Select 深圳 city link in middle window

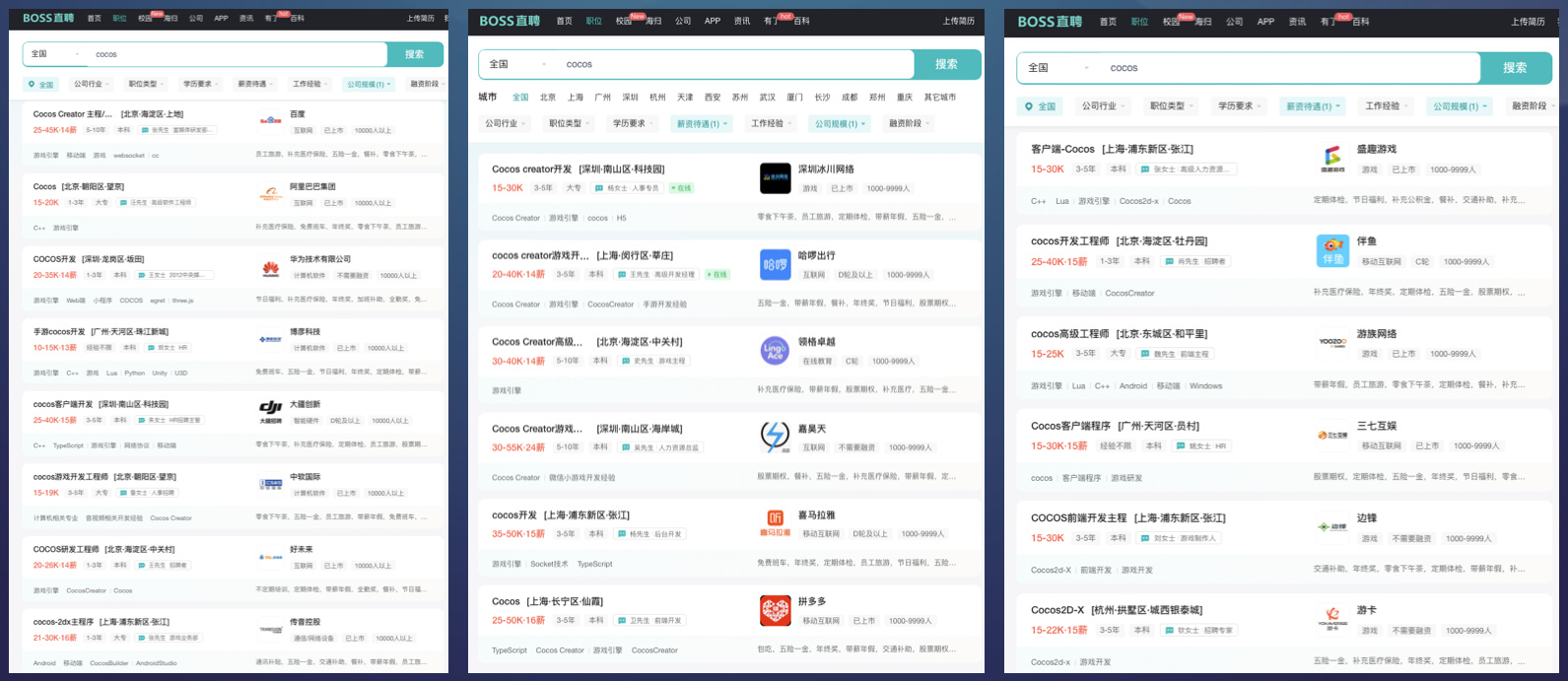coord(631,98)
